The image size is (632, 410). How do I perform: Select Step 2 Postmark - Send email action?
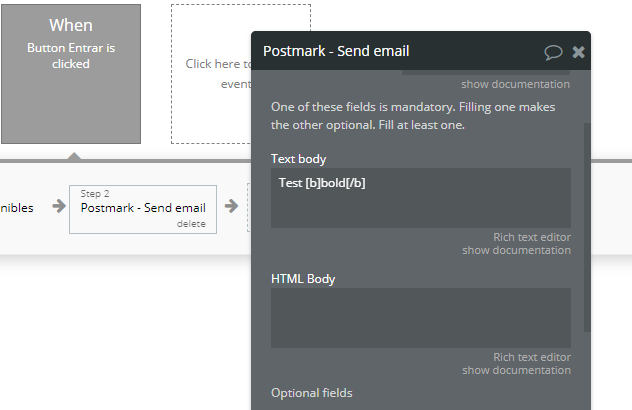coord(142,207)
